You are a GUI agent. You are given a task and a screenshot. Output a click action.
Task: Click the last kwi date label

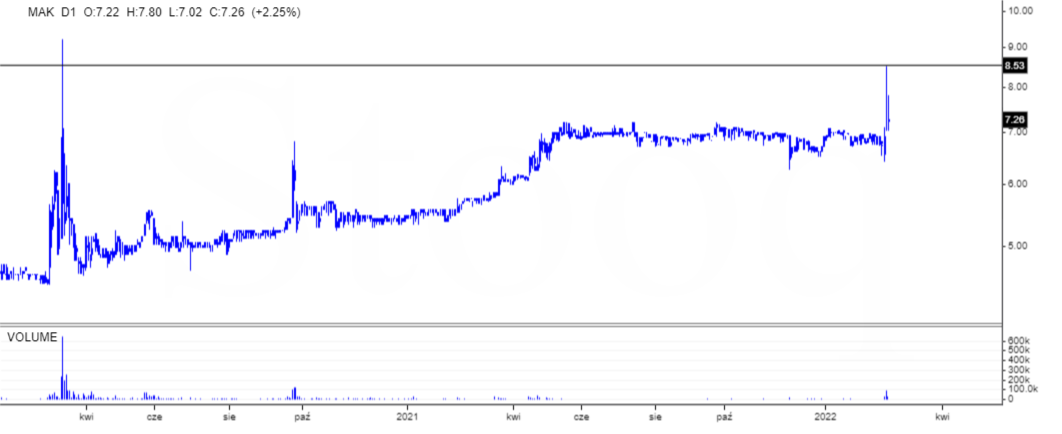941,416
